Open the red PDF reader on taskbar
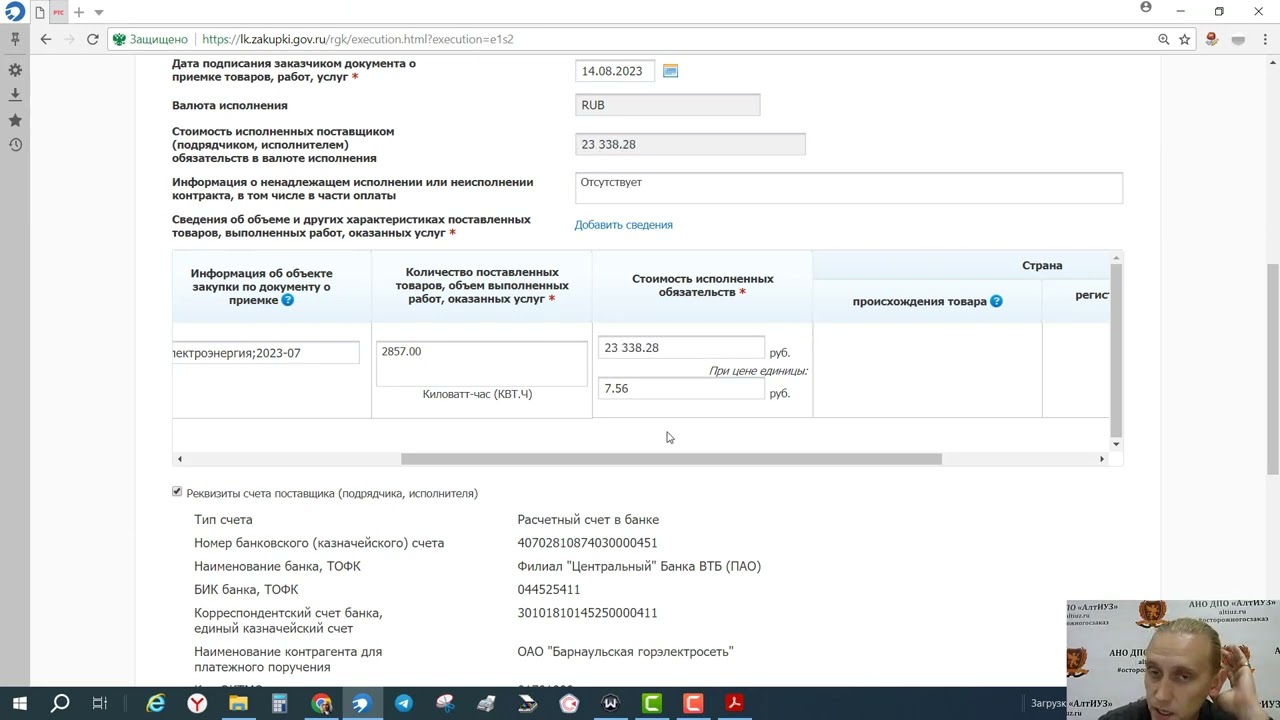This screenshot has width=1280, height=720. click(x=734, y=703)
